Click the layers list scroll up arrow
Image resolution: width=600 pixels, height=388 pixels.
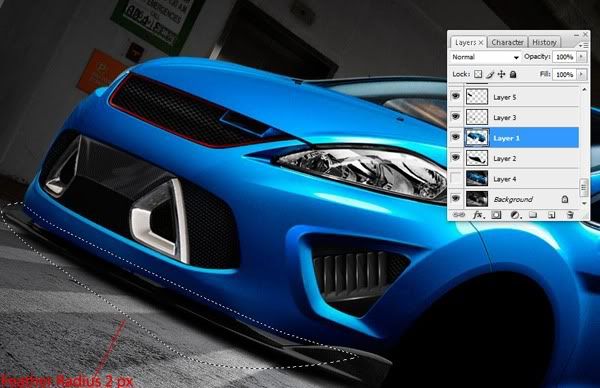[x=584, y=90]
